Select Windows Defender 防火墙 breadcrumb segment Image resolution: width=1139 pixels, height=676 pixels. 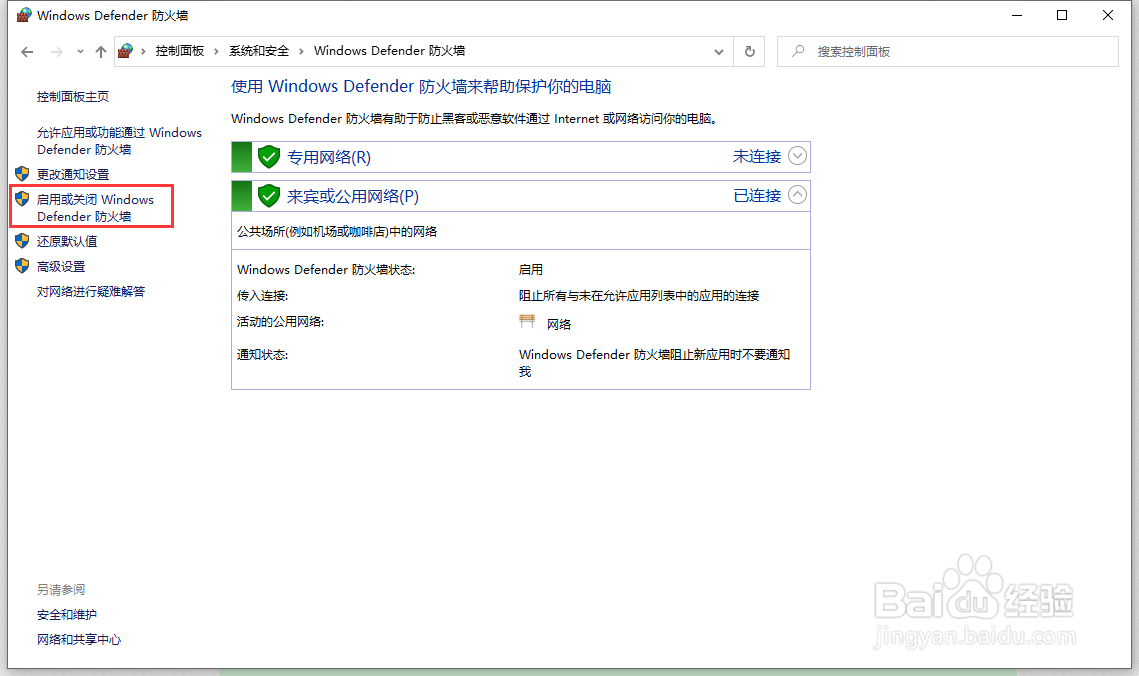click(389, 51)
